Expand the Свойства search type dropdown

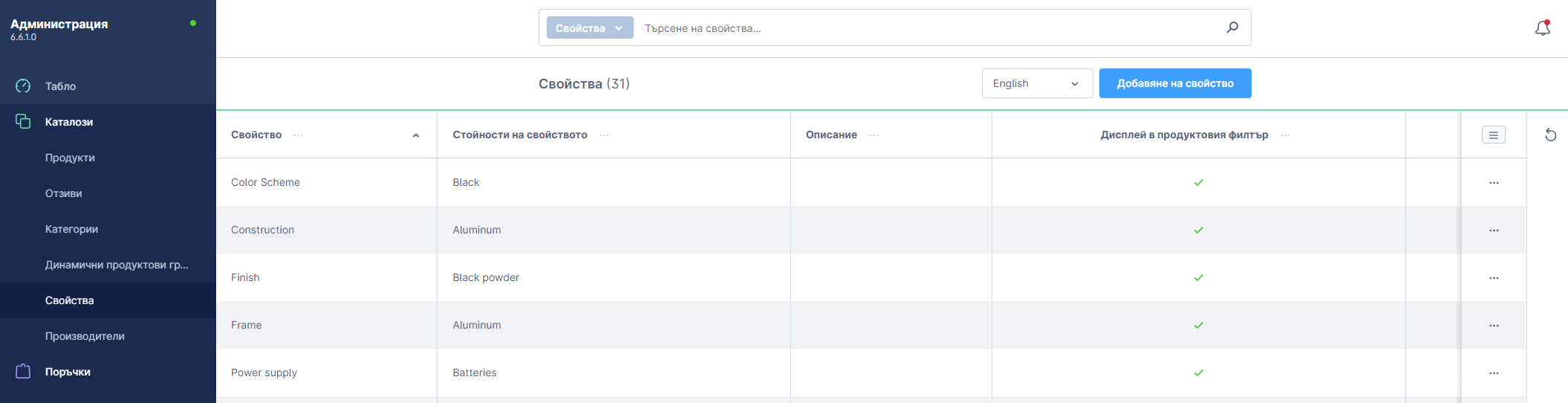(590, 28)
